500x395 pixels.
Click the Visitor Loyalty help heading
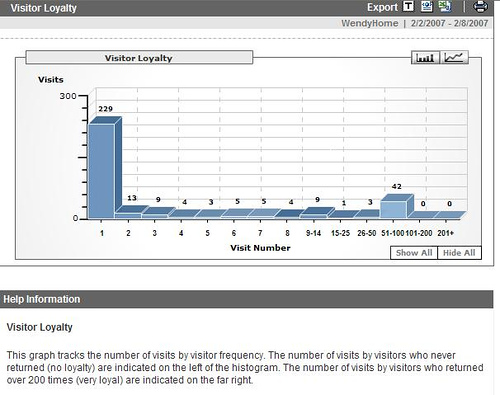[x=40, y=327]
